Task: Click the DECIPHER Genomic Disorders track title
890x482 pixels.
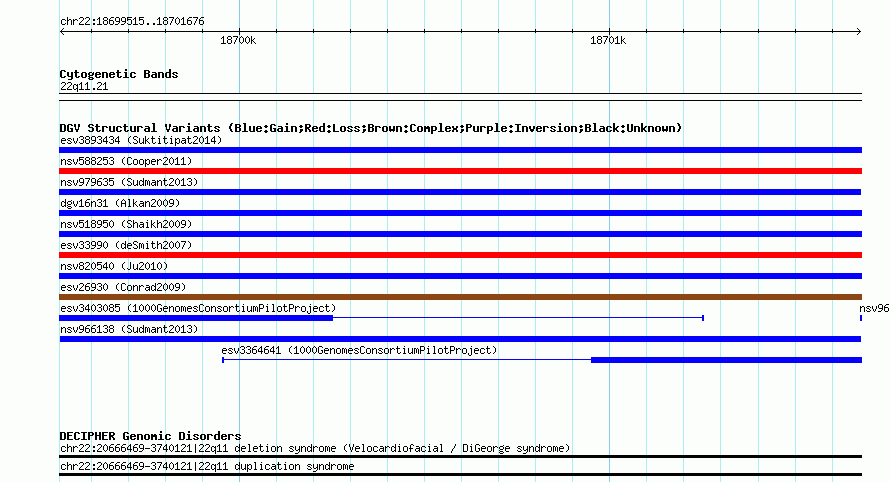Action: click(x=150, y=436)
